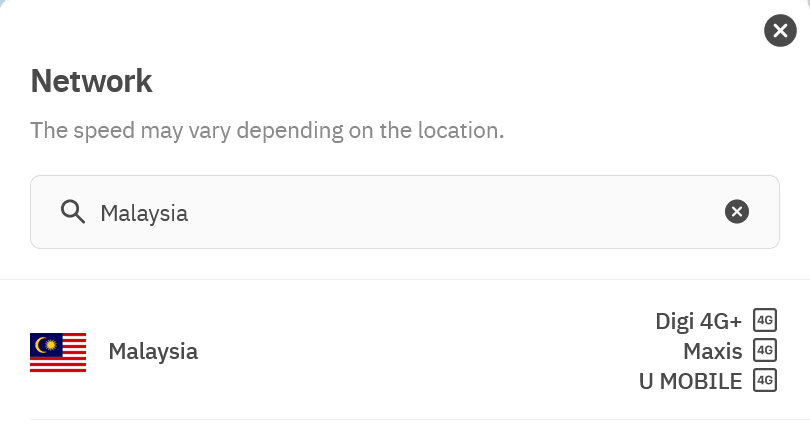The image size is (810, 435).
Task: Click the search magnifier icon
Action: point(72,212)
